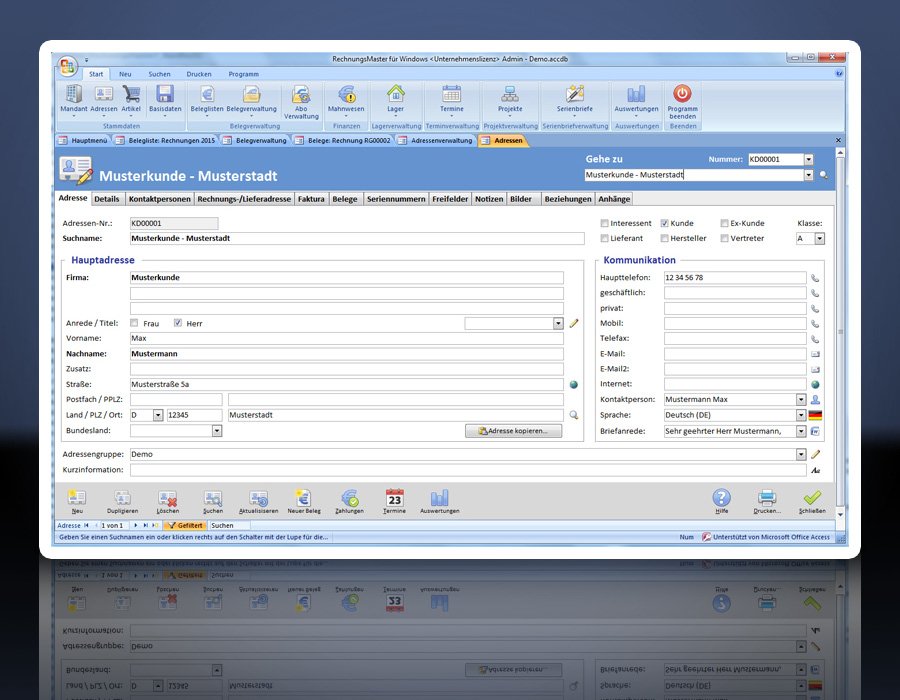Click the Duplizieren icon in bottom toolbar
The image size is (900, 700).
pos(122,499)
